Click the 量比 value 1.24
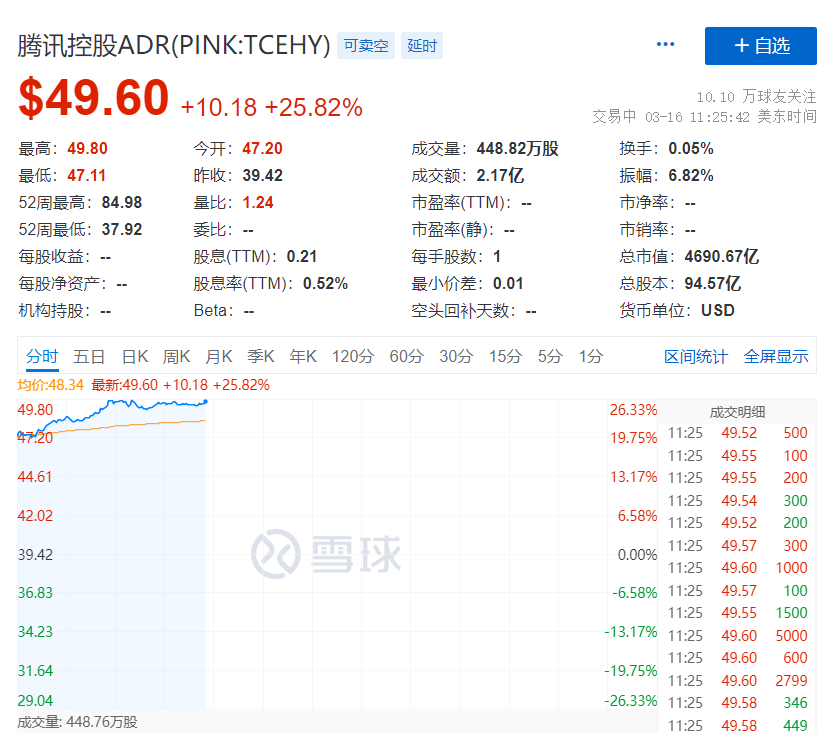 (x=258, y=202)
